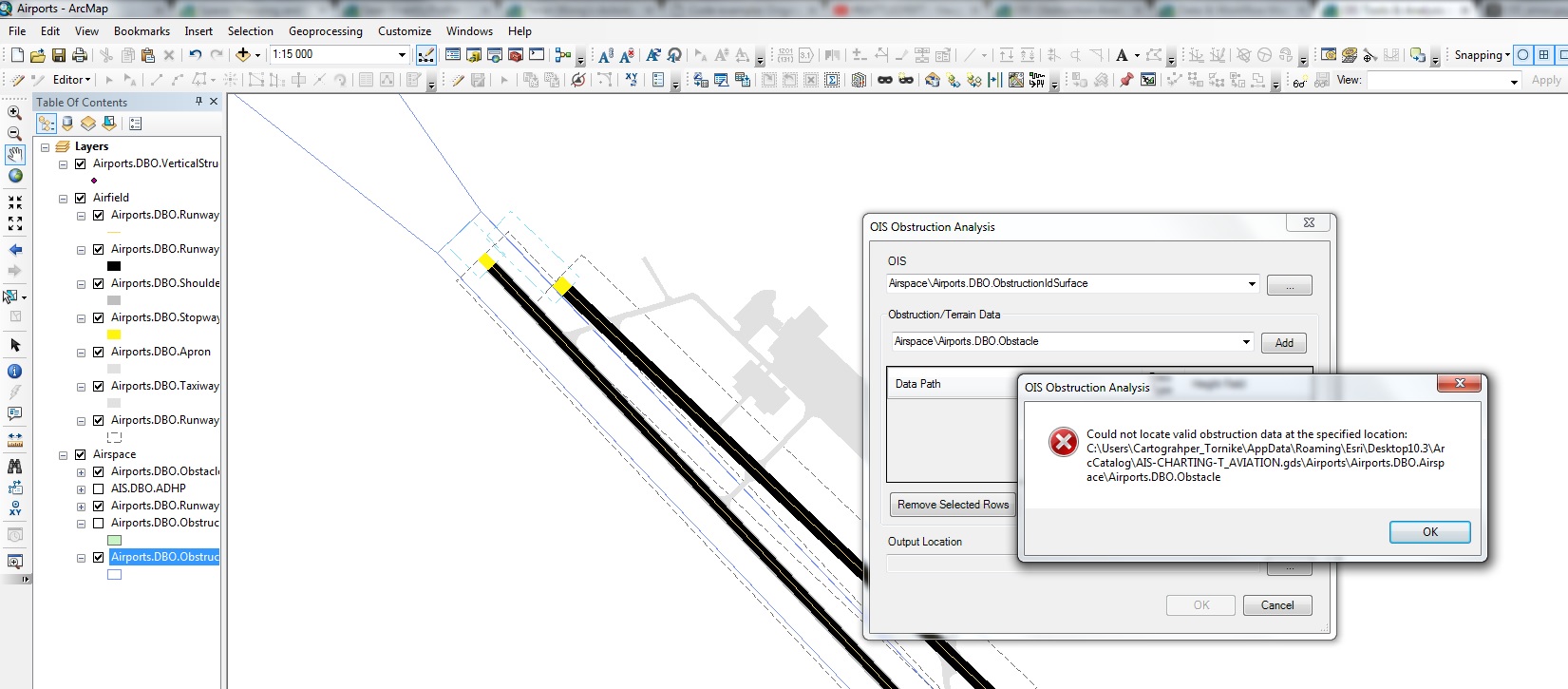Open Table Of Contents options

pos(135,124)
